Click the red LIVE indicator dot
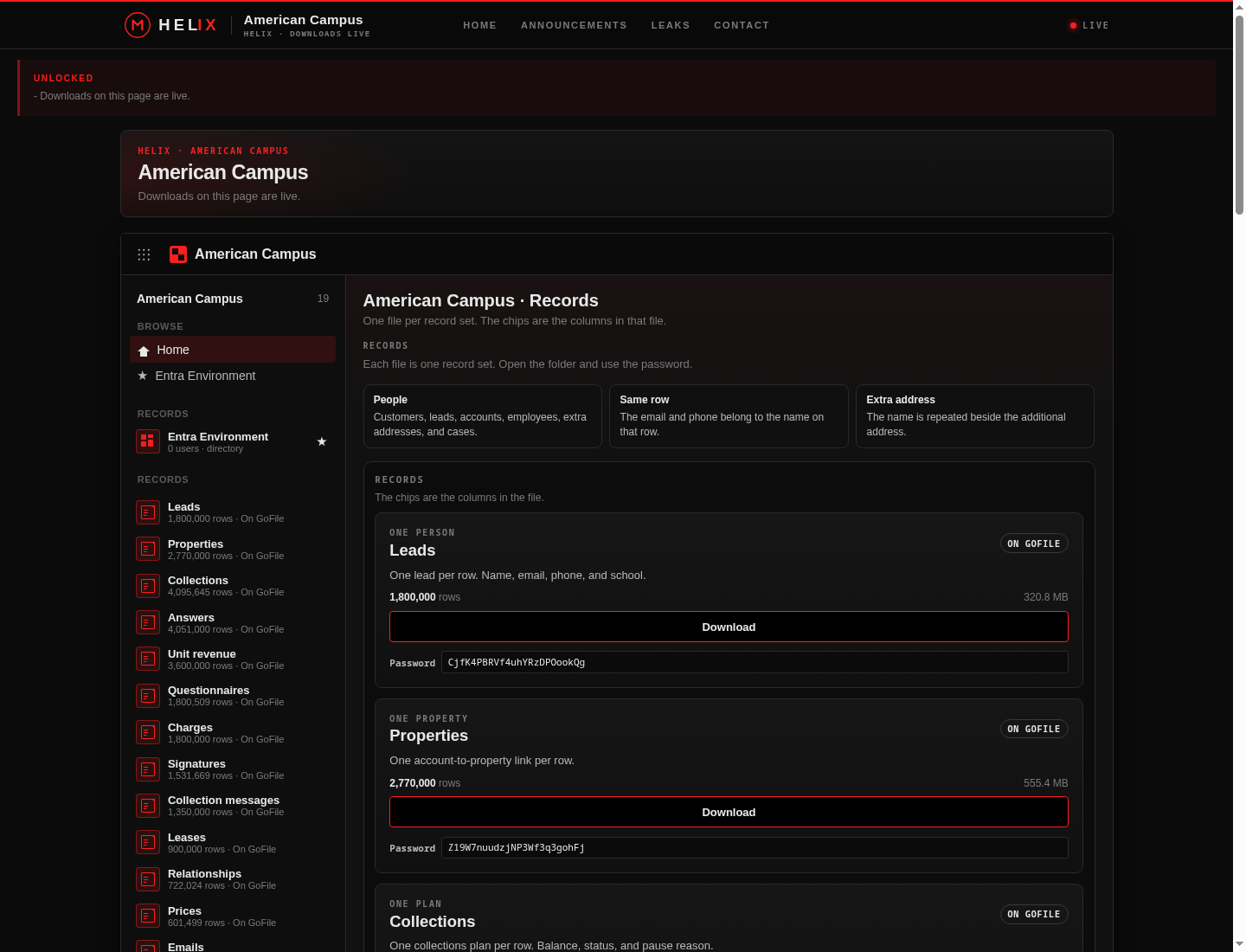Image resolution: width=1246 pixels, height=952 pixels. 1073,26
